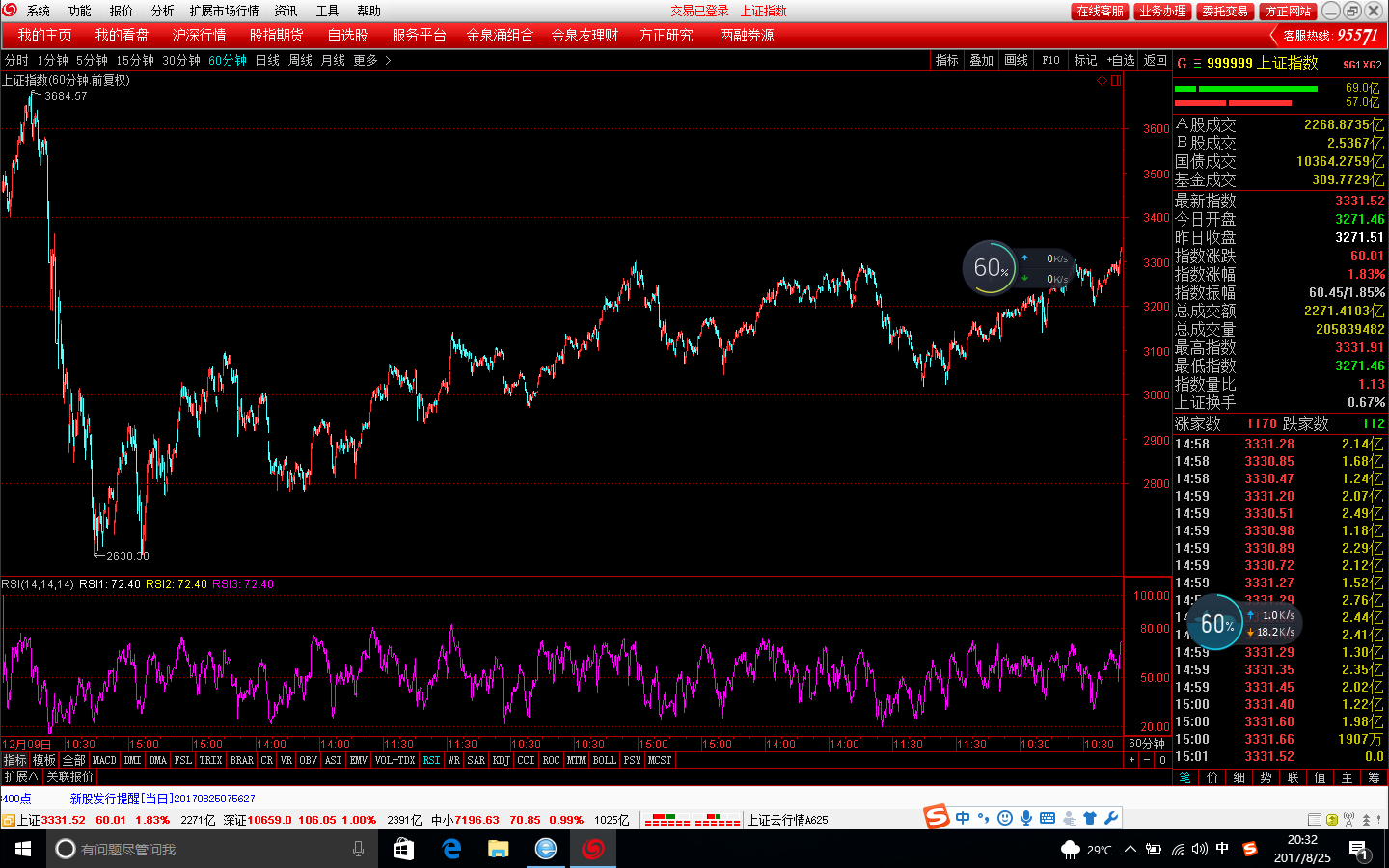Viewport: 1389px width, 868px height.
Task: Open the 功能 menu
Action: 80,11
